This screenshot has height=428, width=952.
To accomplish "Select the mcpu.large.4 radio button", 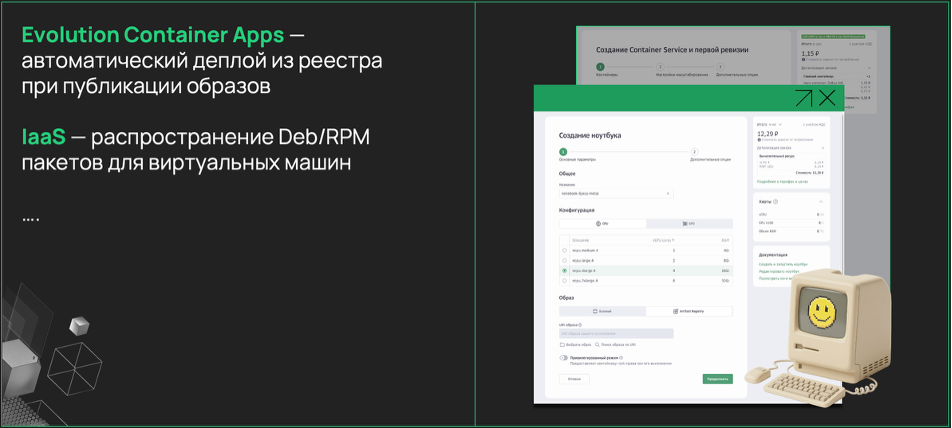I will [564, 260].
